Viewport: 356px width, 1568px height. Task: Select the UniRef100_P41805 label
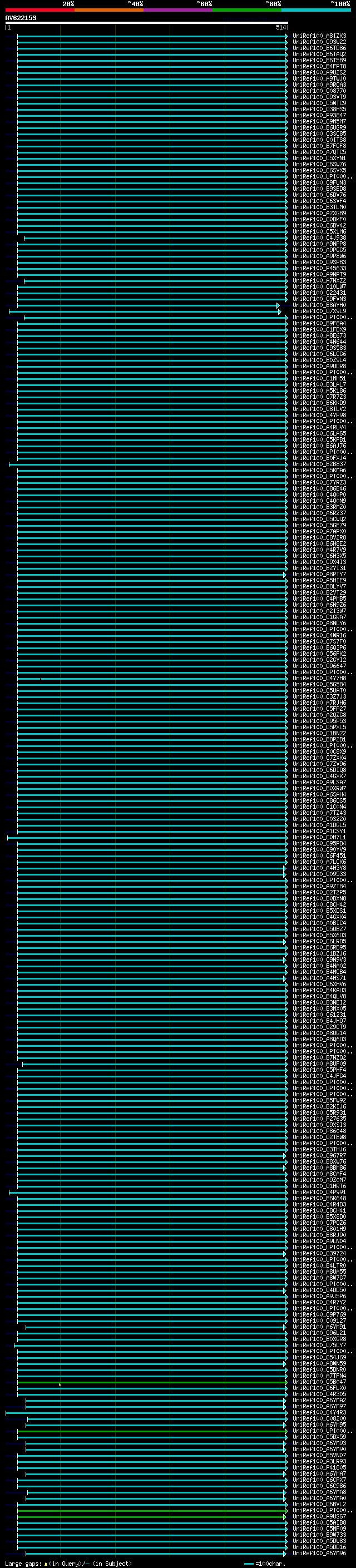(319, 1467)
